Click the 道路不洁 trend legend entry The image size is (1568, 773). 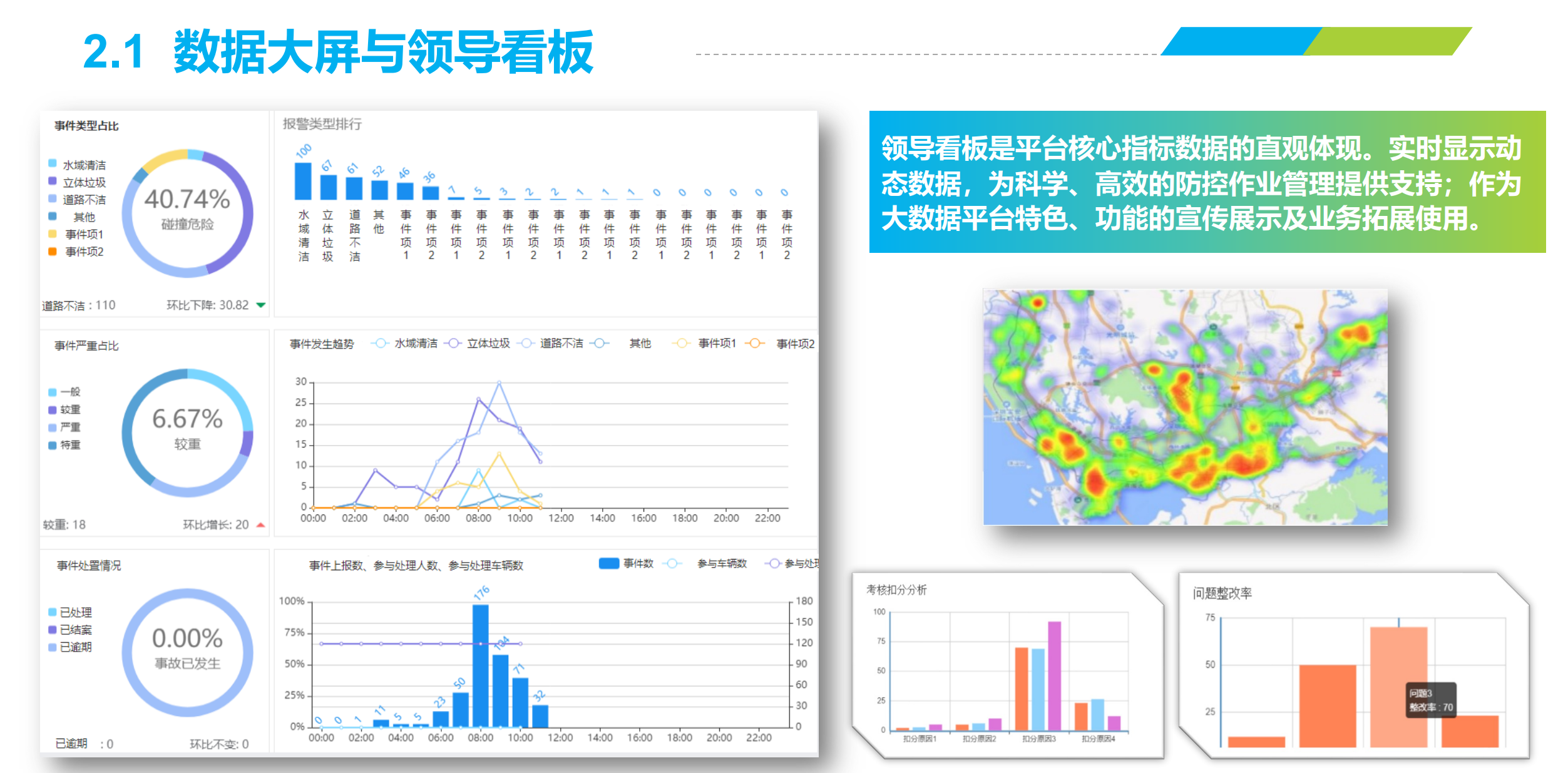(561, 343)
